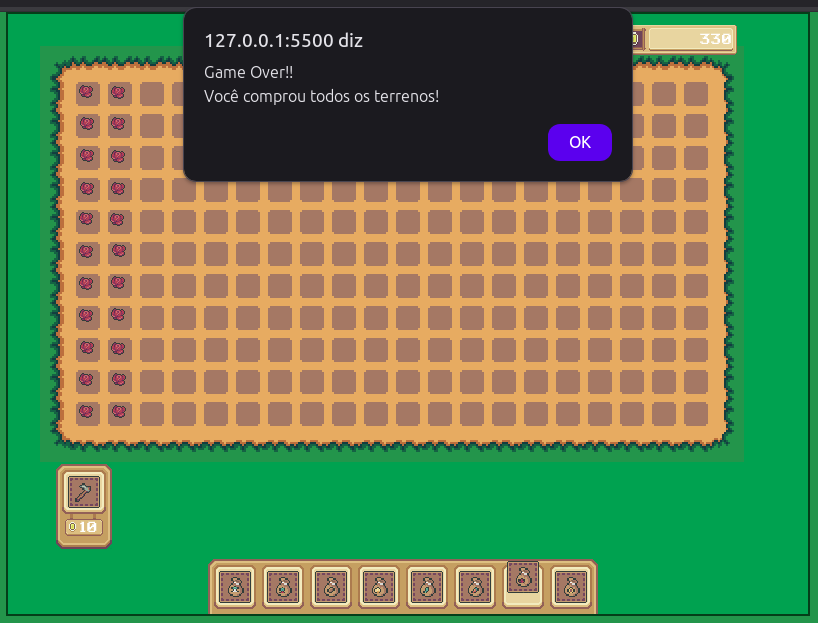818x623 pixels.
Task: Pick the seed bag with green-red radish seeds
Action: [x=283, y=587]
